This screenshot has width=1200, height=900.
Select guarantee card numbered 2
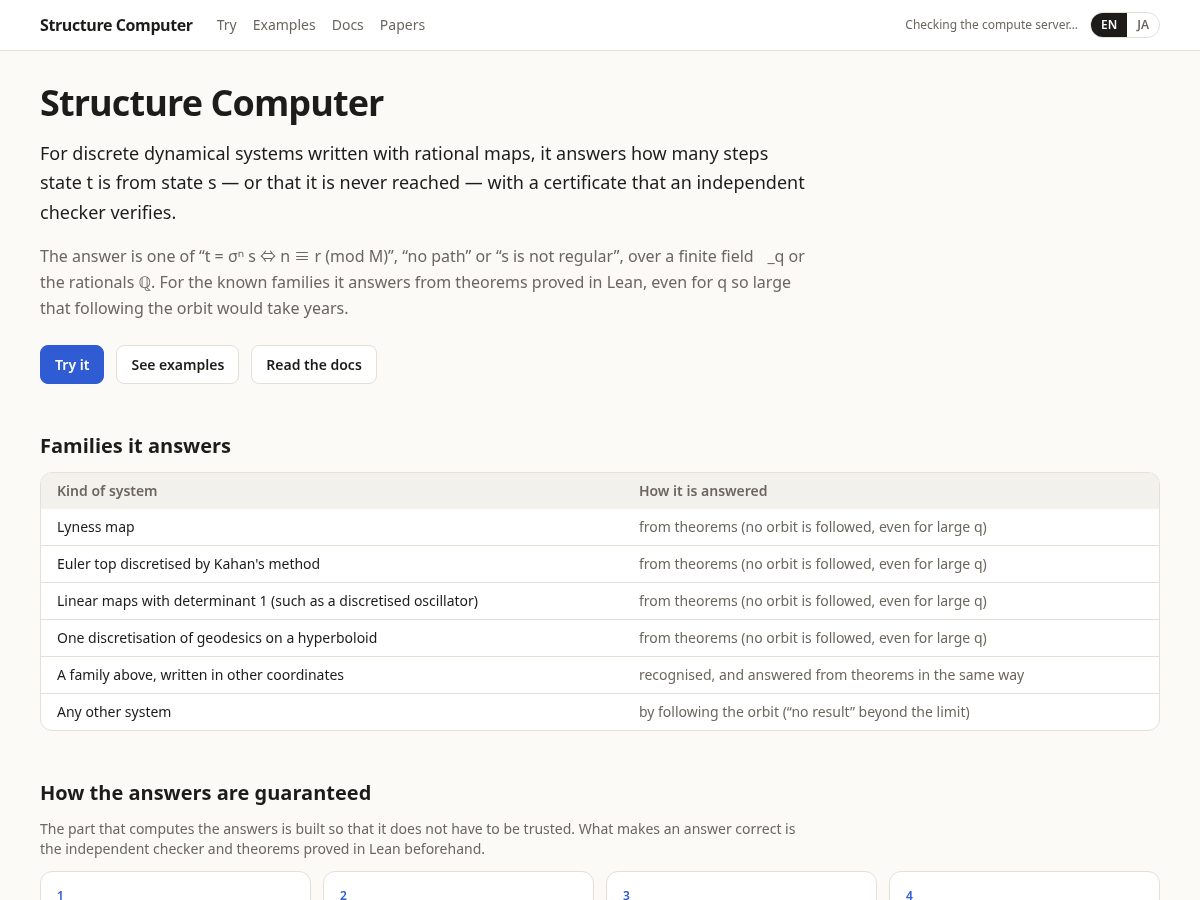click(x=458, y=886)
